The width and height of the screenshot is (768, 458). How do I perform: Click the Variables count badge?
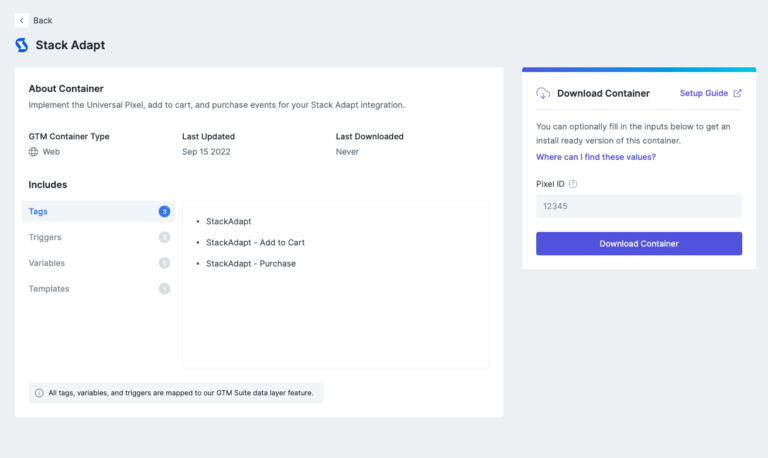point(164,263)
